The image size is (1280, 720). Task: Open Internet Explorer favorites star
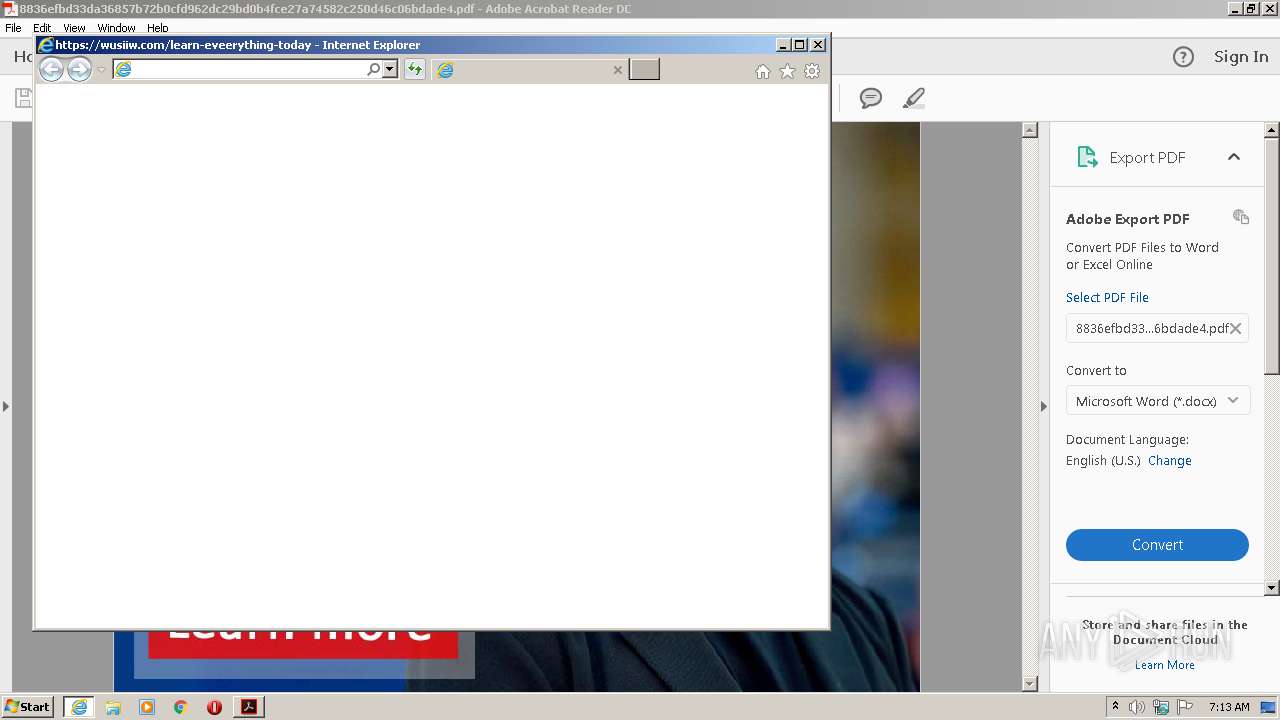point(787,71)
